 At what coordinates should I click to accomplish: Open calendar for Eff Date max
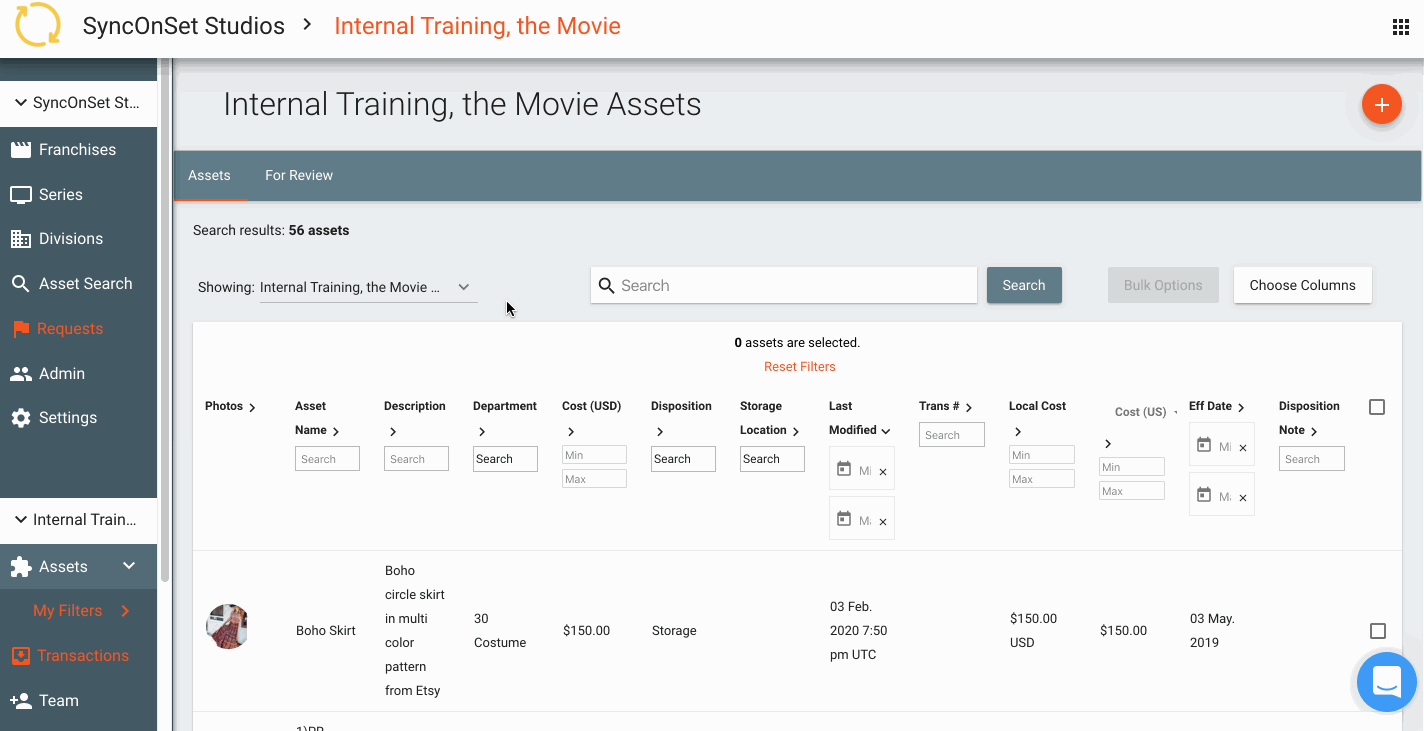(x=1204, y=495)
